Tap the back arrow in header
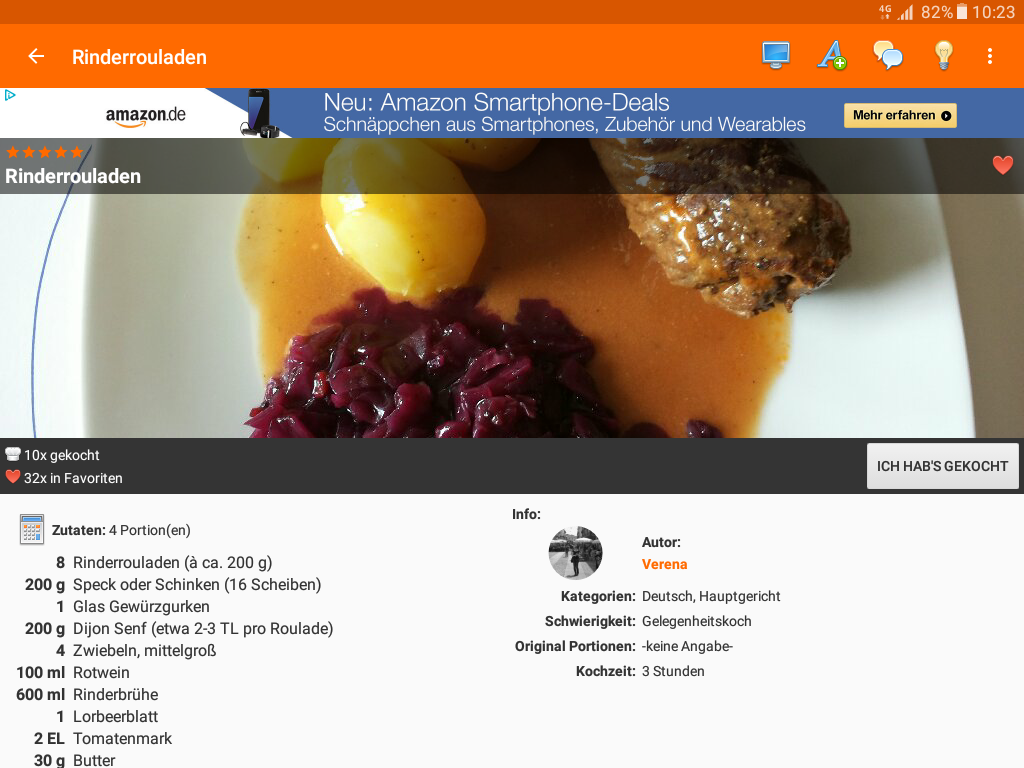 36,57
